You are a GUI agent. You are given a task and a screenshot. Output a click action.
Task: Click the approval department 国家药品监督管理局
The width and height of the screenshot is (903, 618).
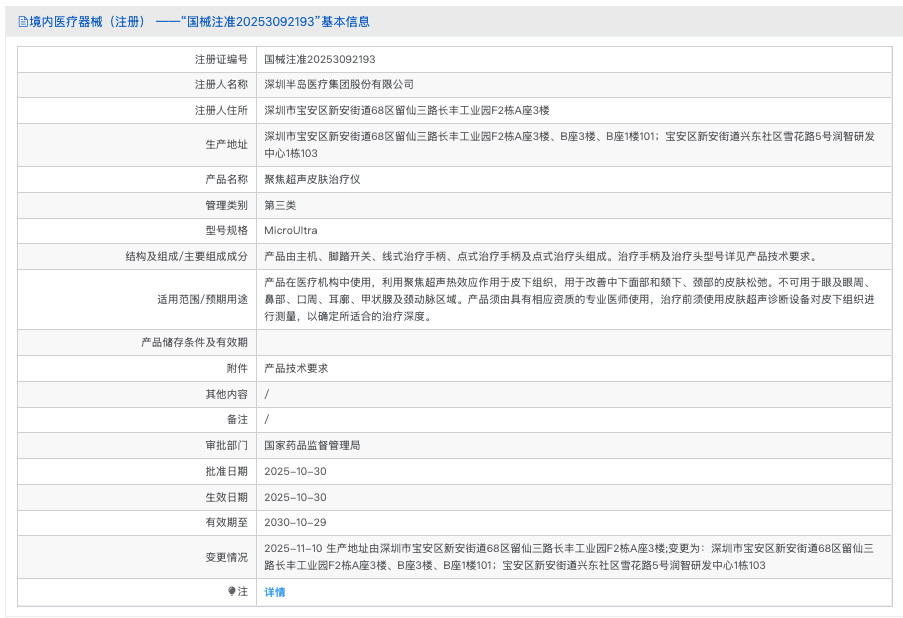pos(311,445)
